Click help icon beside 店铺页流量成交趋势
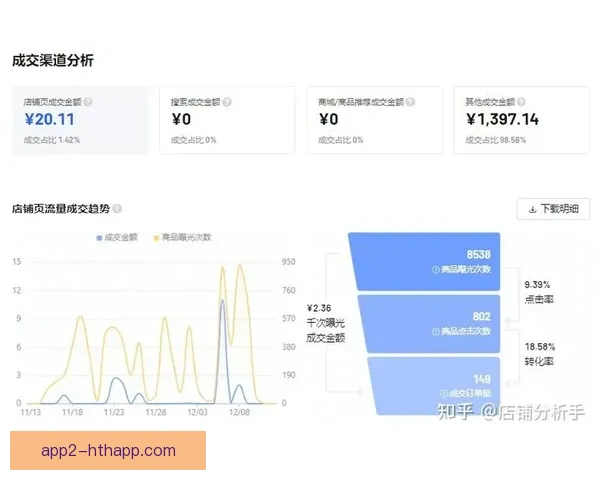600x480 pixels. 117,209
